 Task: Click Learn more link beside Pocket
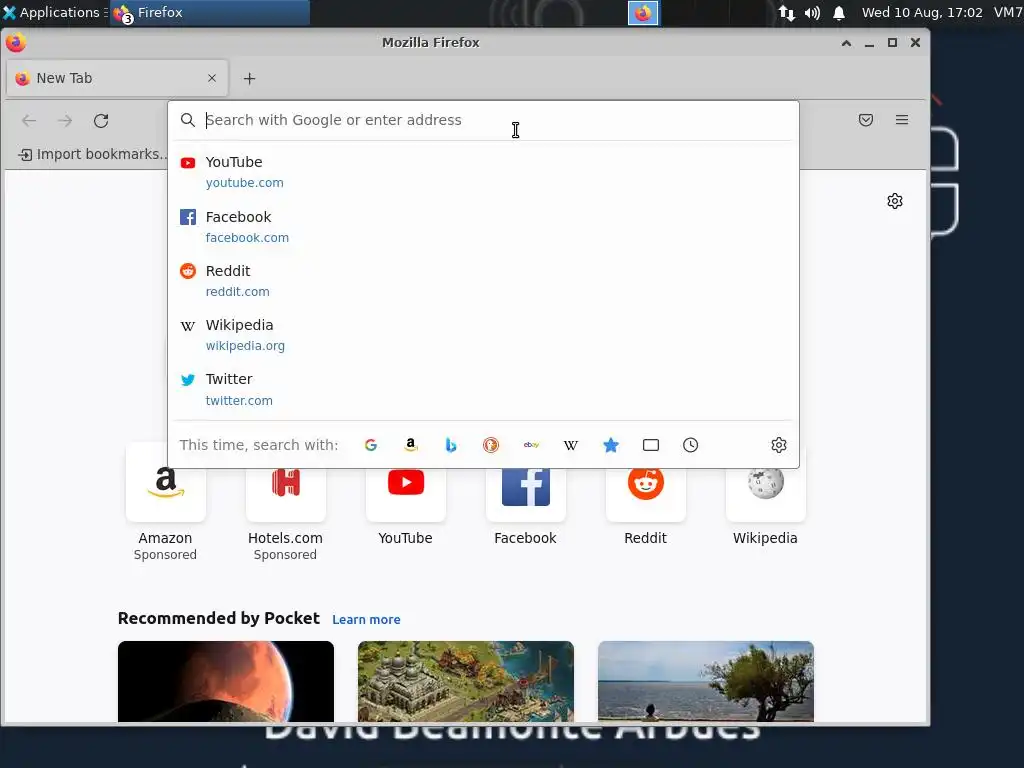pyautogui.click(x=366, y=620)
